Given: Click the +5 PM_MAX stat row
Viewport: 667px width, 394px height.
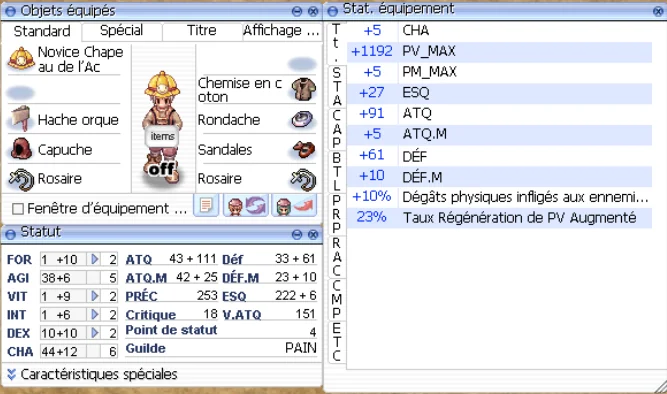Looking at the screenshot, I should tap(499, 72).
